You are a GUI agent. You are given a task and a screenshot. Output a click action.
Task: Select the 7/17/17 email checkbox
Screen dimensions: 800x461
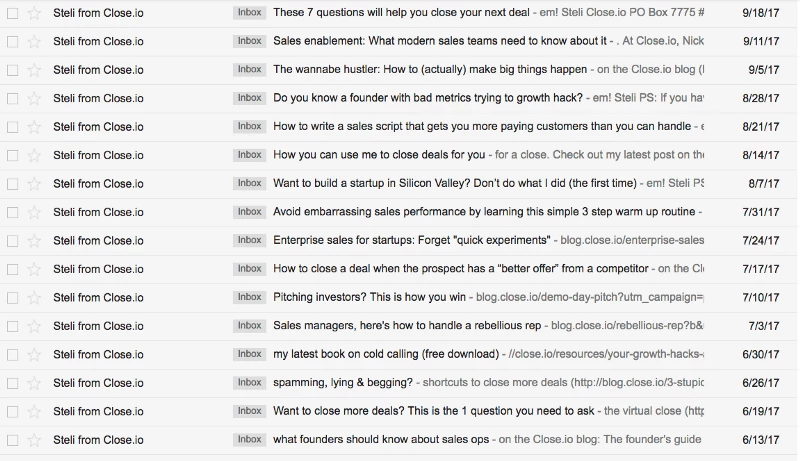(12, 269)
